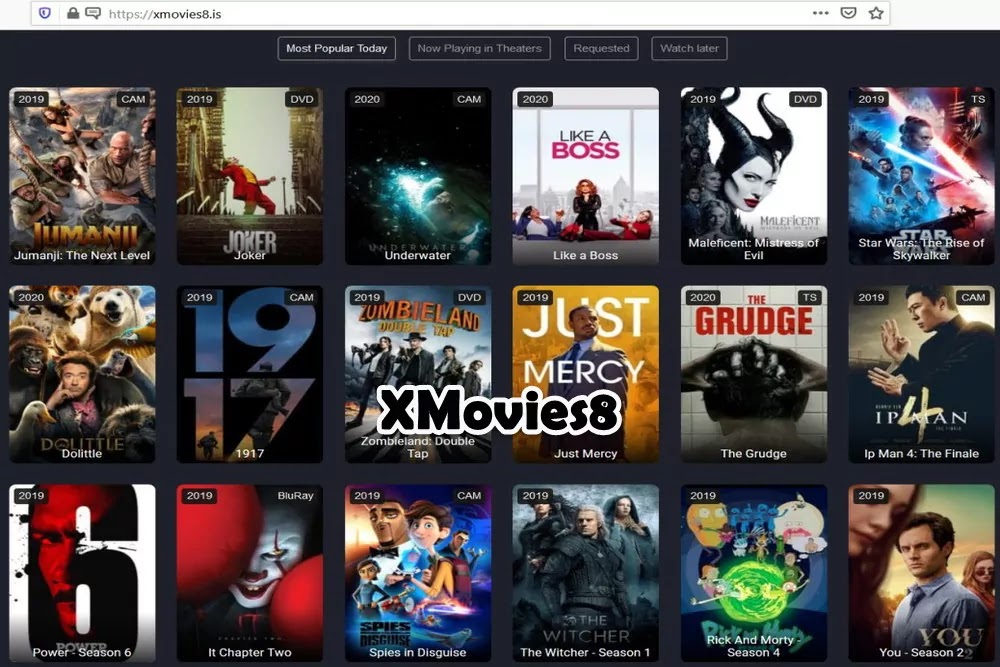Open Jumanji: The Next Level poster
The image size is (1000, 667).
(x=82, y=176)
